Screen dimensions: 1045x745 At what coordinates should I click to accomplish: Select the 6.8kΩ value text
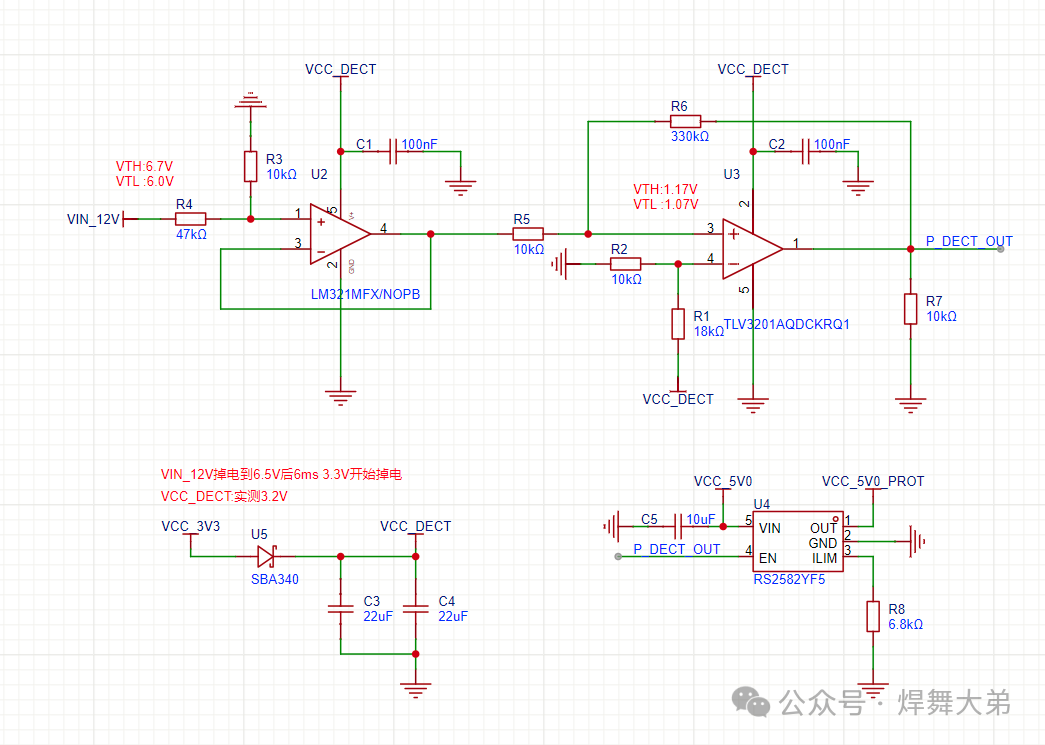[906, 624]
